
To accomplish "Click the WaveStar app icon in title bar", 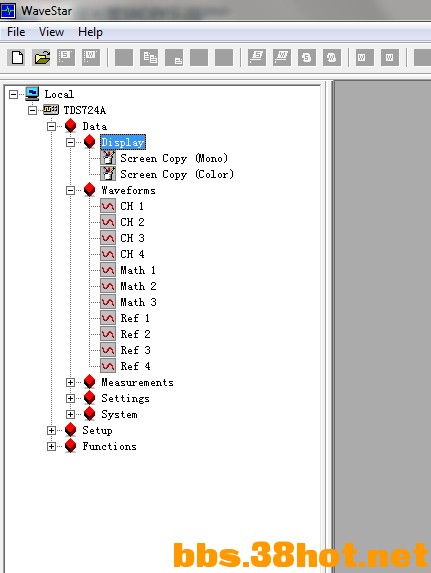I will click(8, 10).
